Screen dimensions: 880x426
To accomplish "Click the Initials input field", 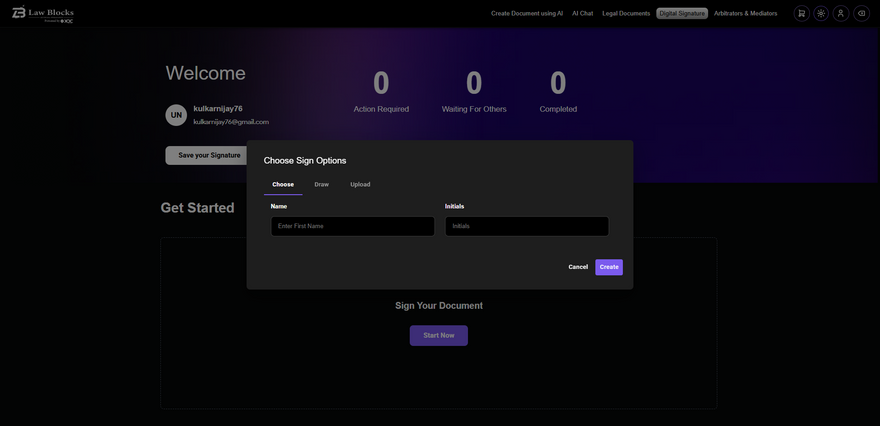I will point(526,226).
